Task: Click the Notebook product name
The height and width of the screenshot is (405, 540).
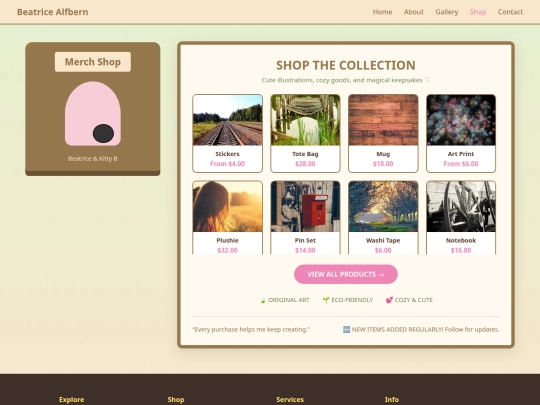Action: click(x=461, y=240)
